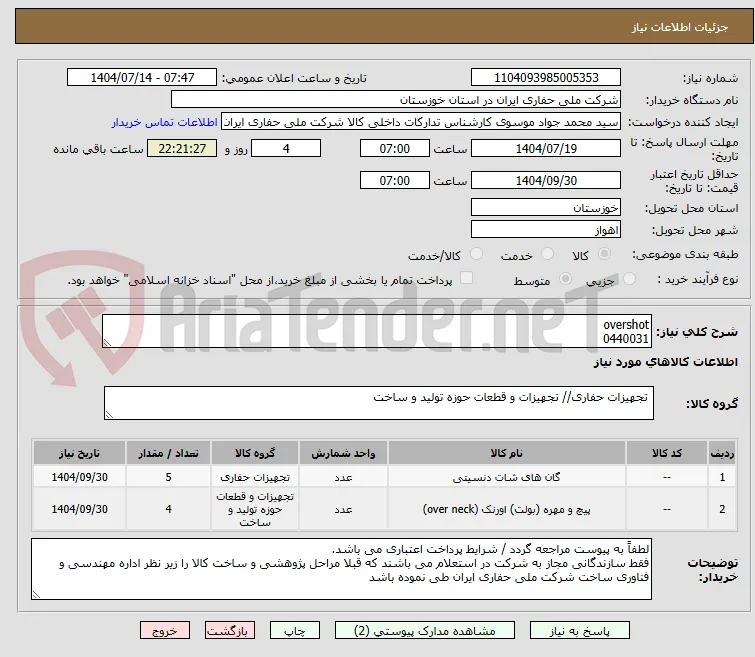Click the response deadline time 07:00 field
The width and height of the screenshot is (755, 657).
pyautogui.click(x=394, y=148)
